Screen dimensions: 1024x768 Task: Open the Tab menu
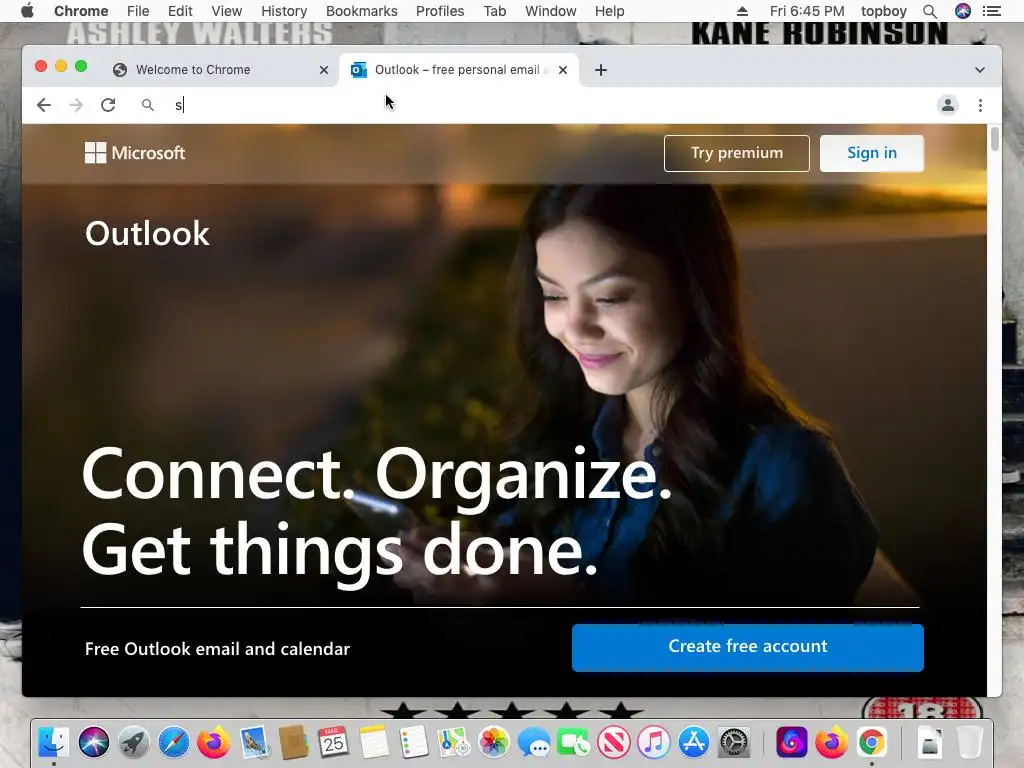pos(494,11)
